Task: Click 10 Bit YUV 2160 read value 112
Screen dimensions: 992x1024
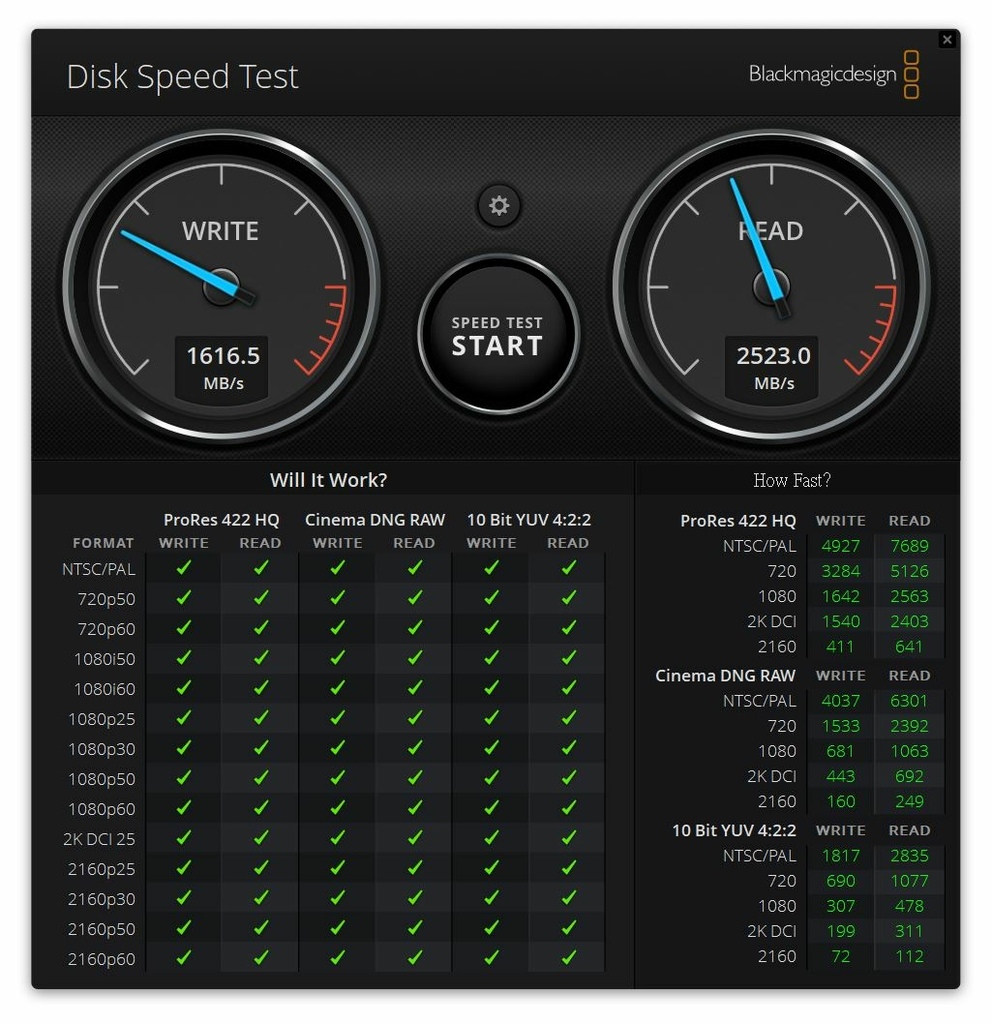Action: (x=909, y=956)
